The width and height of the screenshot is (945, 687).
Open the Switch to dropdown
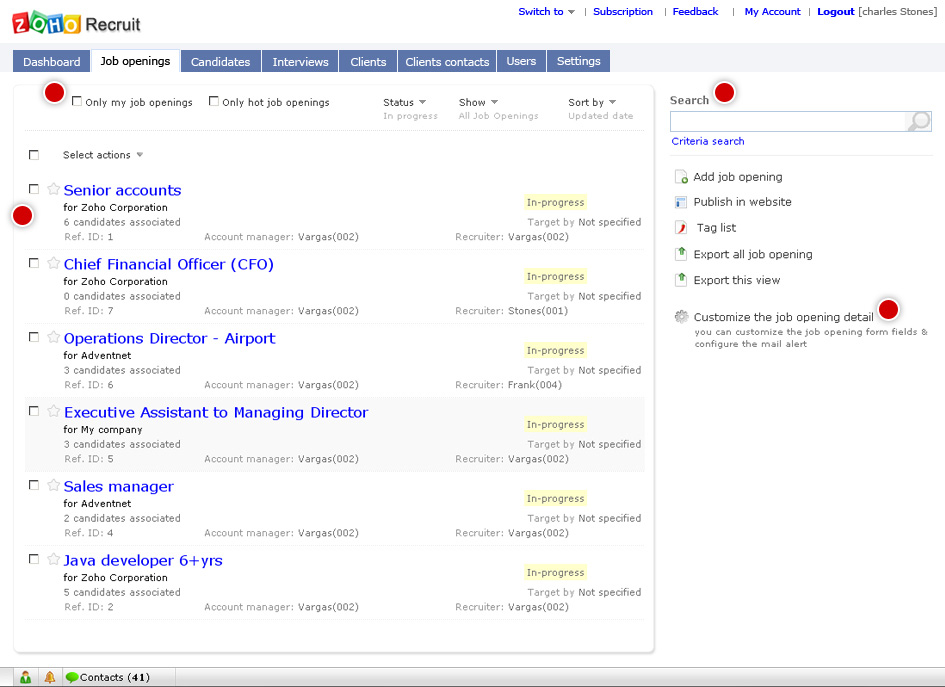pyautogui.click(x=546, y=11)
